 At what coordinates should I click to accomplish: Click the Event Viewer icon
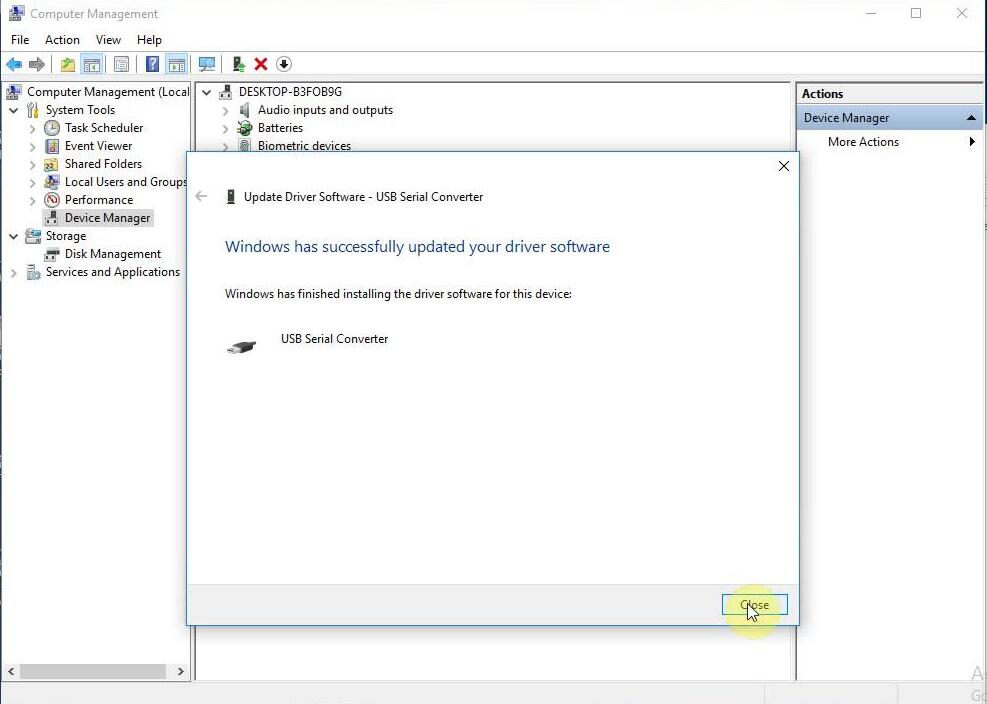[x=52, y=146]
